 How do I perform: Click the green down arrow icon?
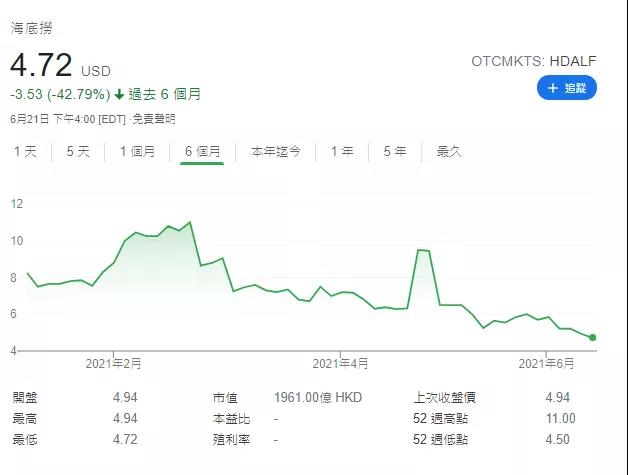click(x=119, y=95)
